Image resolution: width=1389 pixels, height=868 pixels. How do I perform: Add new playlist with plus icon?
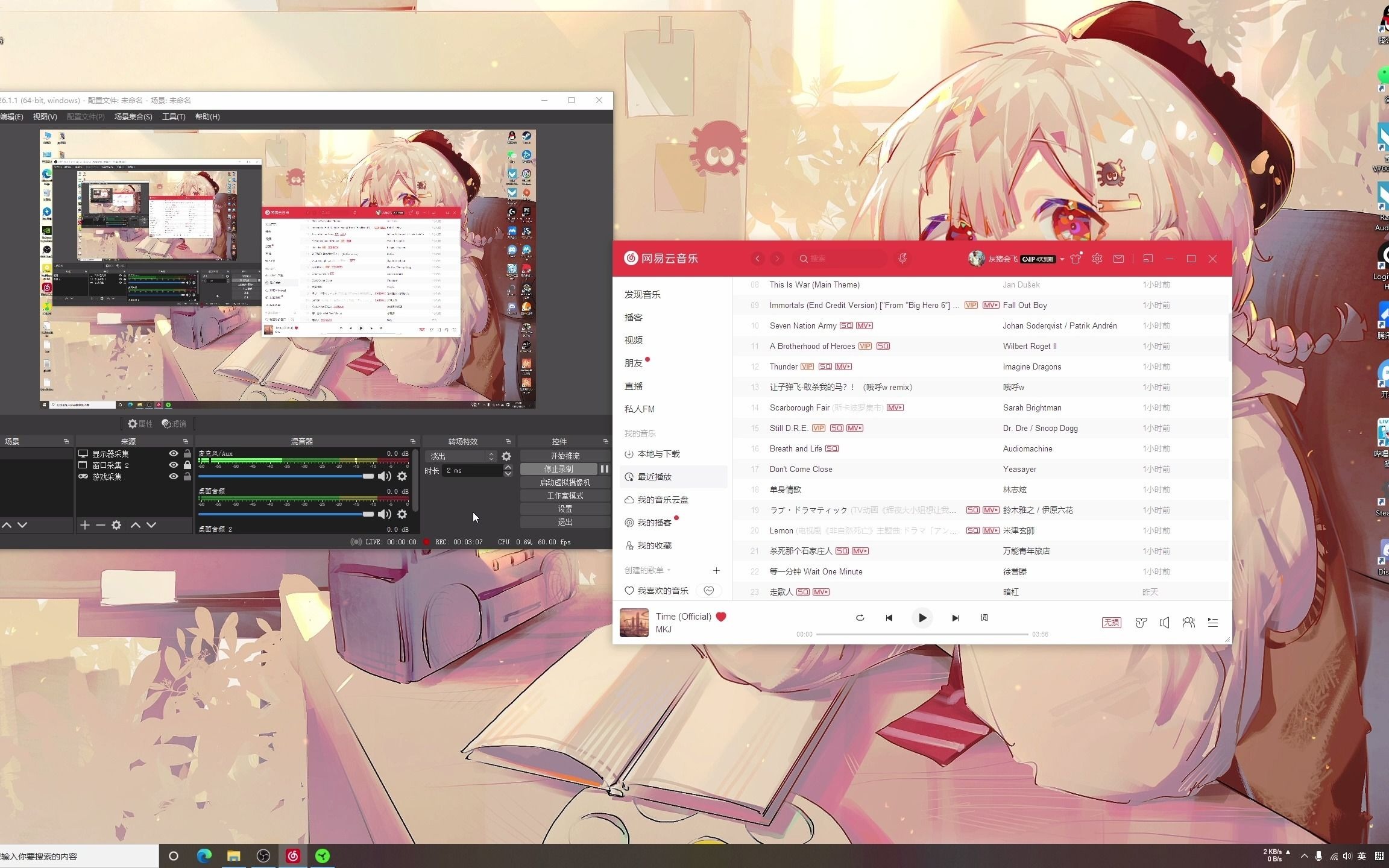pyautogui.click(x=716, y=570)
